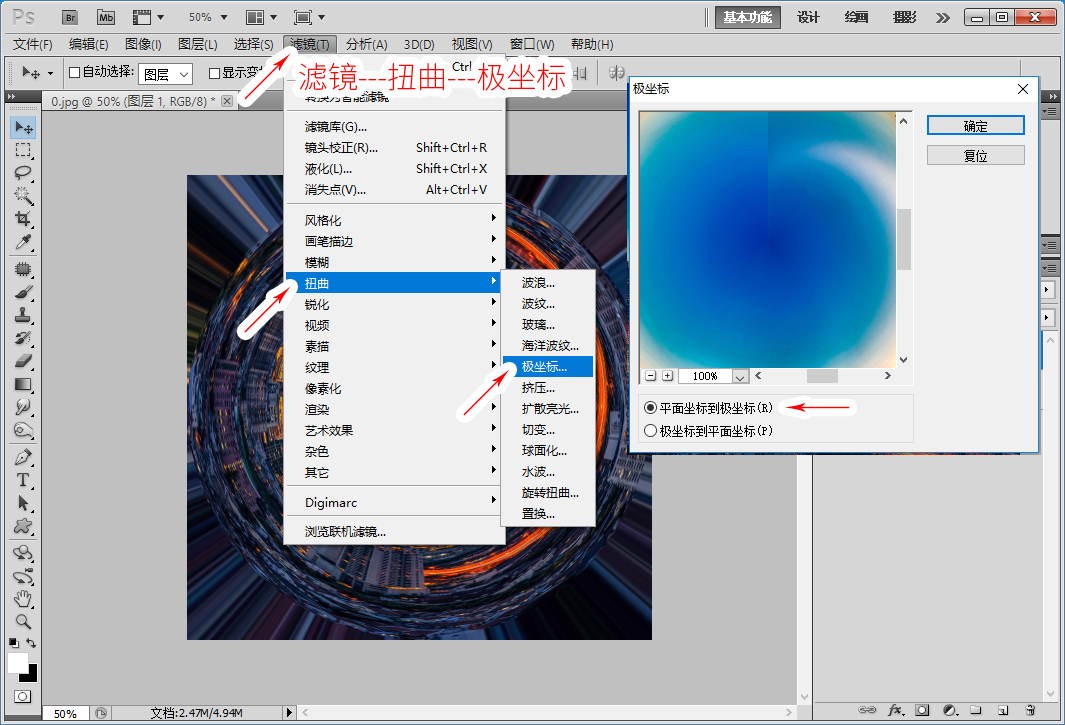
Task: Launch Mini Bridge via Mb icon
Action: [105, 18]
